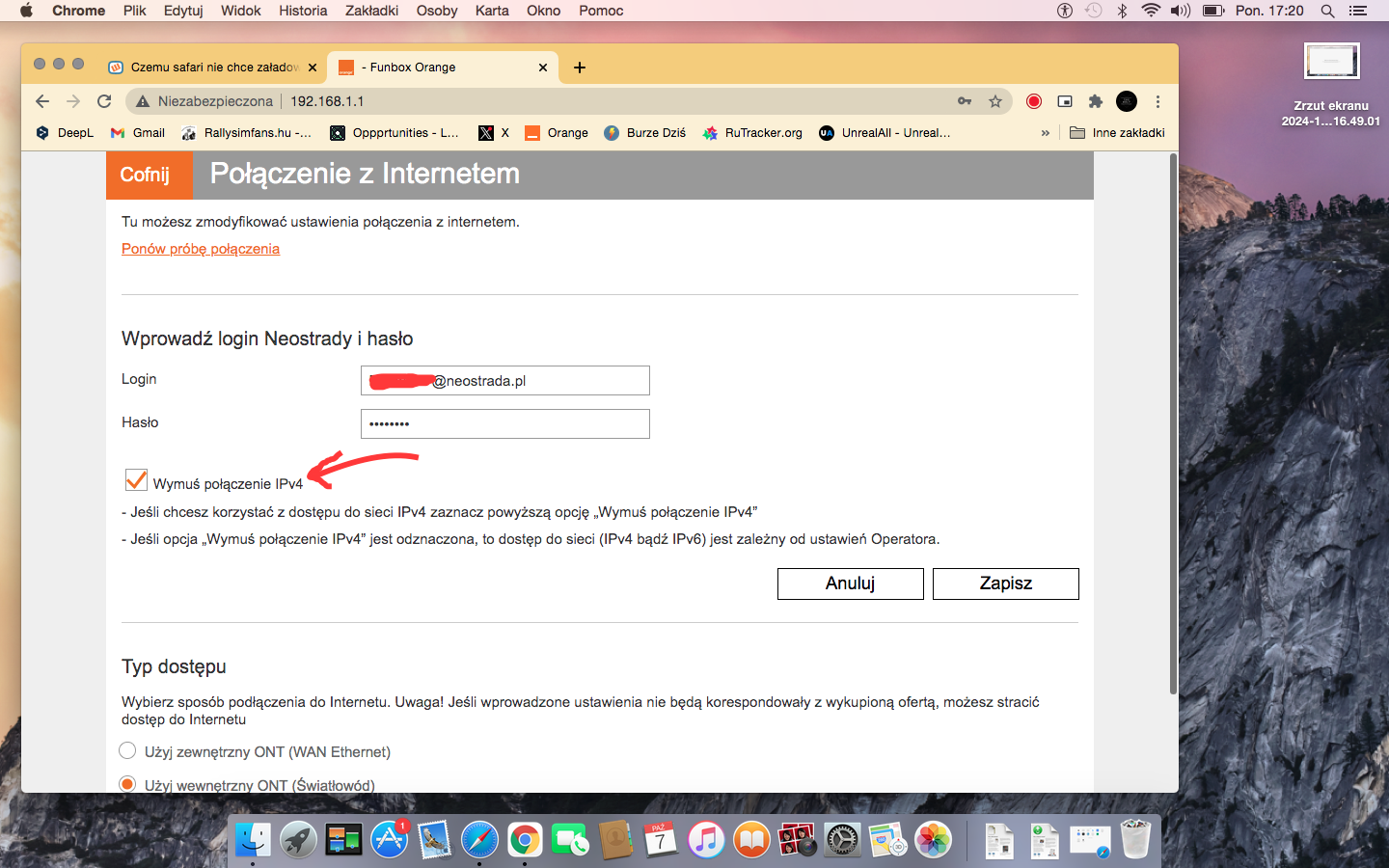Switch to the Czemu safari nie chce tab

(212, 68)
